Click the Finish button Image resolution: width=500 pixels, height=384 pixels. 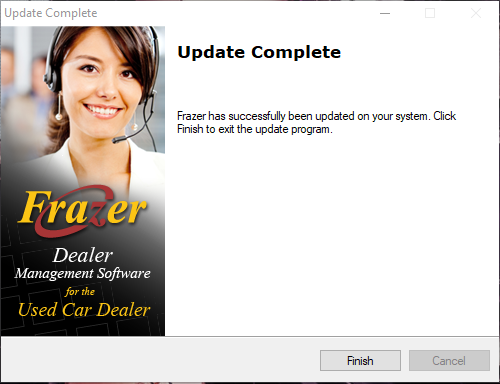[x=360, y=360]
